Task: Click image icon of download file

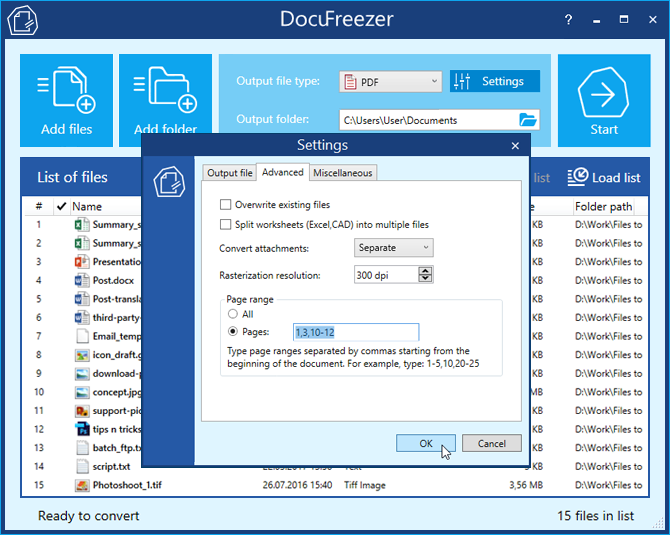Action: click(x=82, y=373)
